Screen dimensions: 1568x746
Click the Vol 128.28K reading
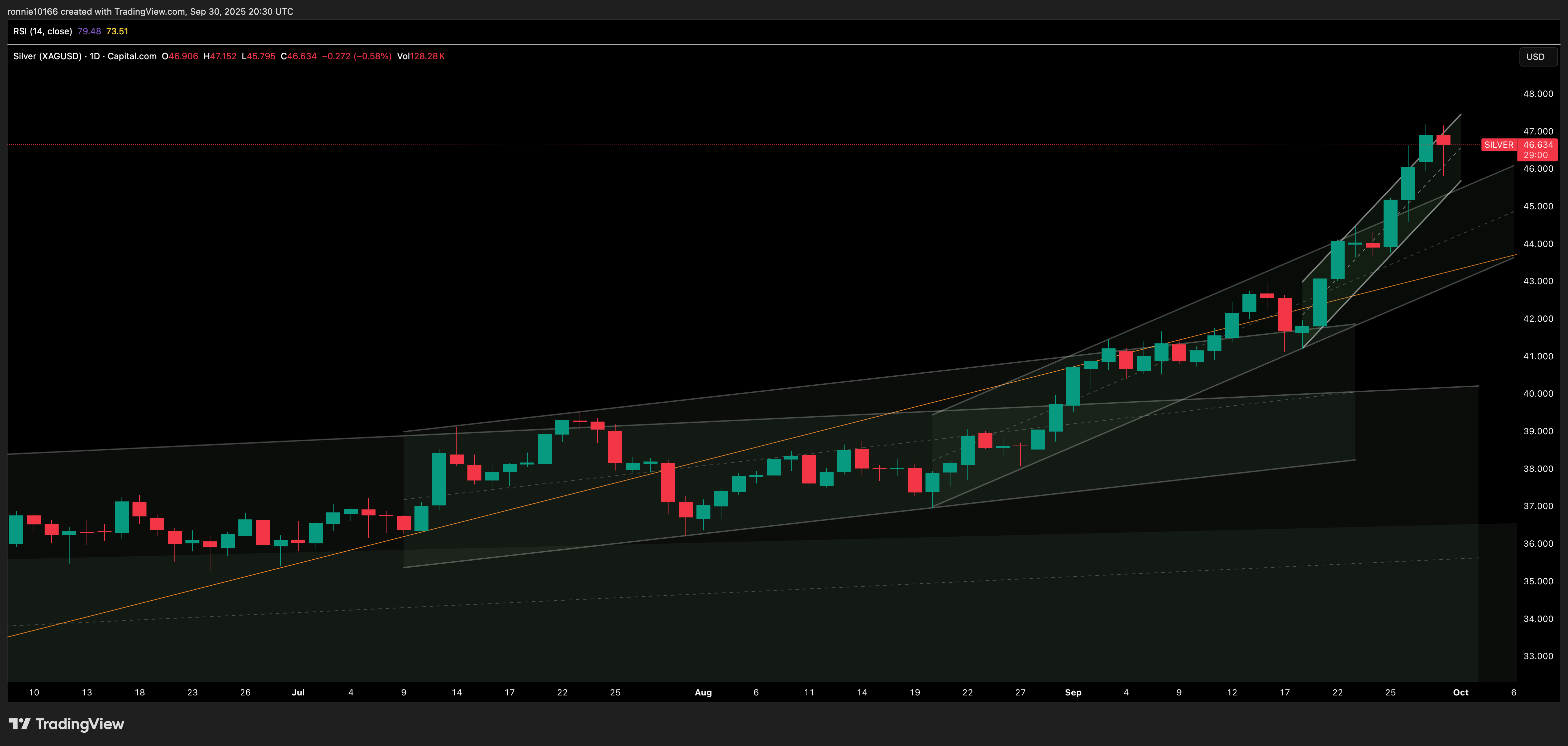[x=420, y=56]
